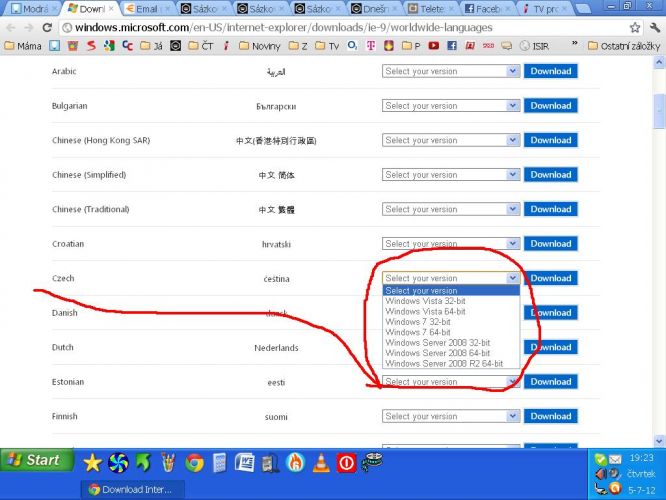This screenshot has width=666, height=500.
Task: Open a new tab with the new-tab button
Action: pos(582,9)
